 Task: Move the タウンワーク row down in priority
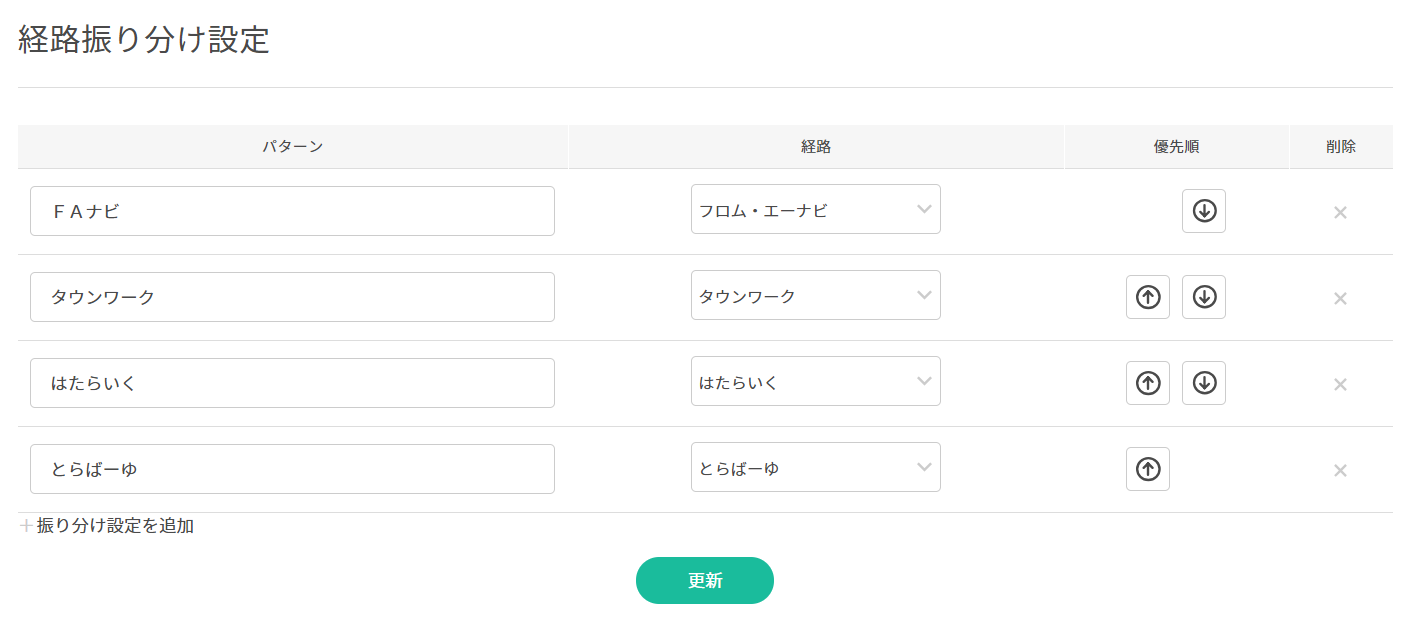point(1204,297)
